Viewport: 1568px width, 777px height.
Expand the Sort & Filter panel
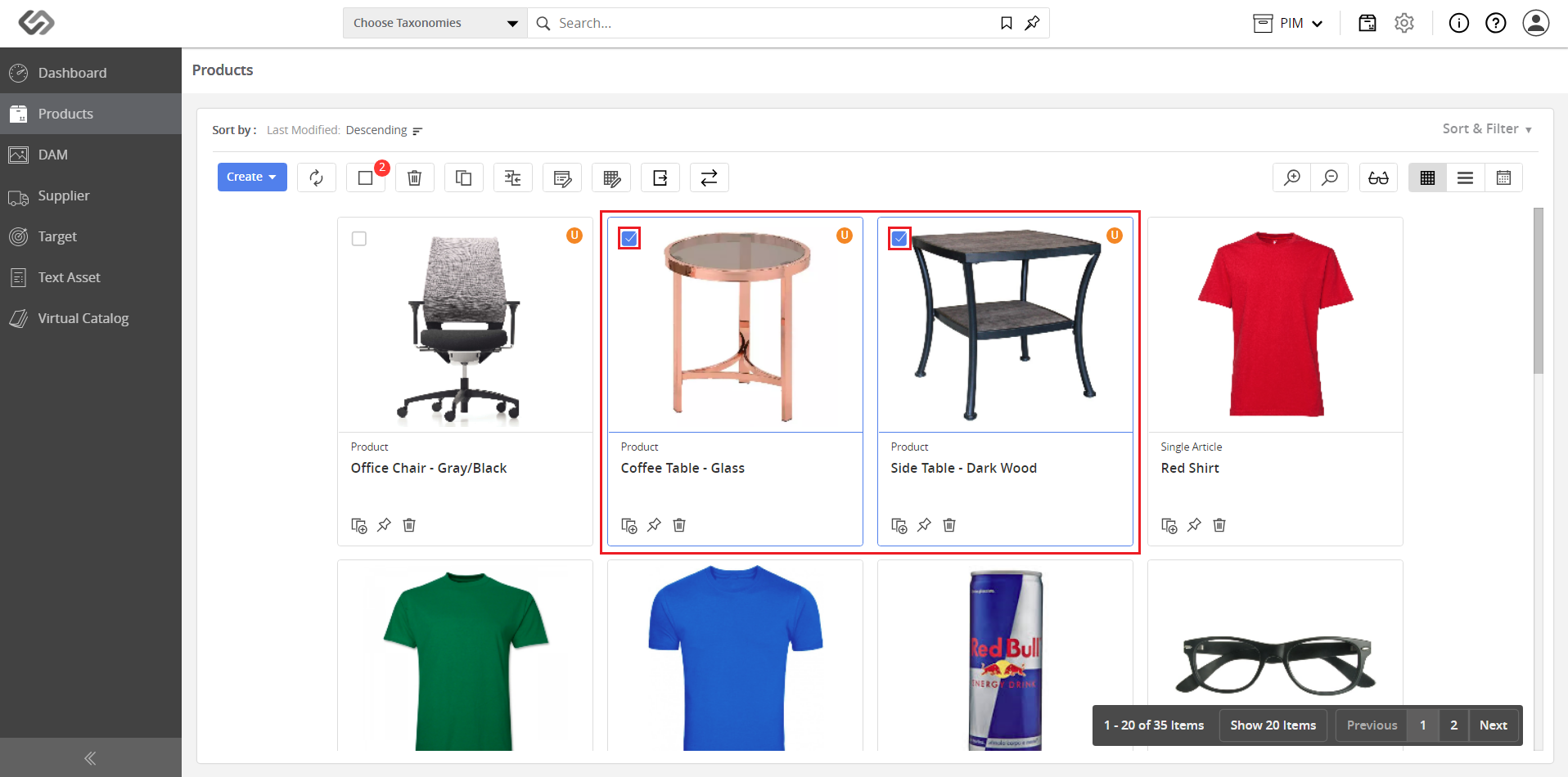[1487, 129]
